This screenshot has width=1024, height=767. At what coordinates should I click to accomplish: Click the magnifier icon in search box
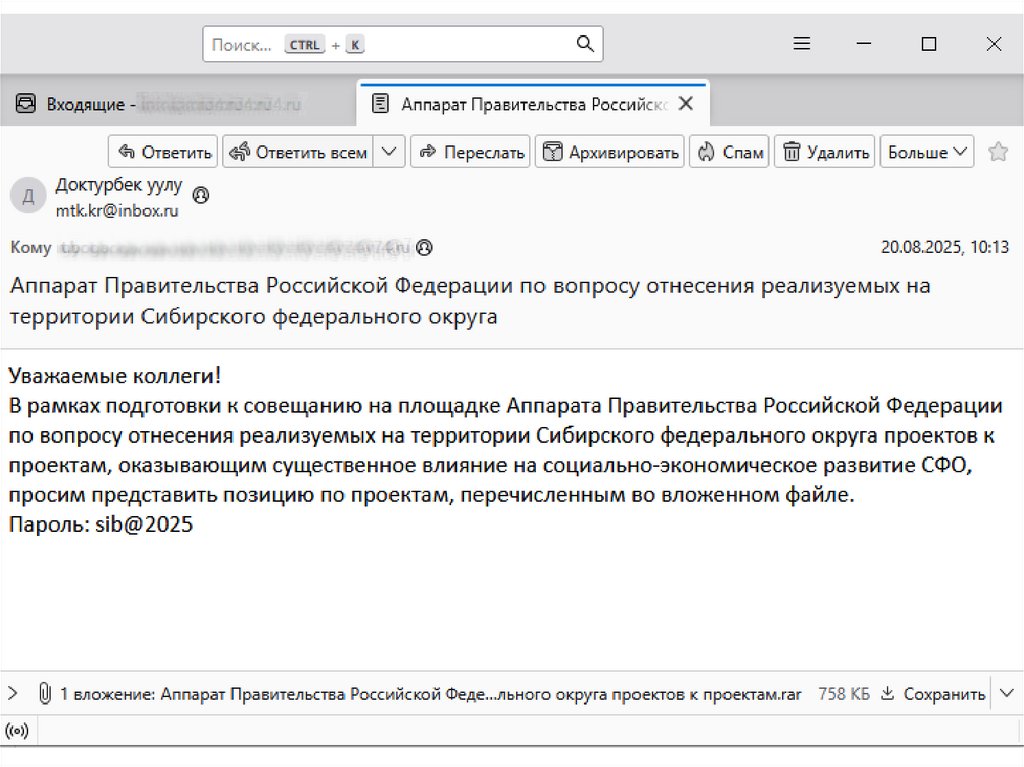pyautogui.click(x=585, y=44)
